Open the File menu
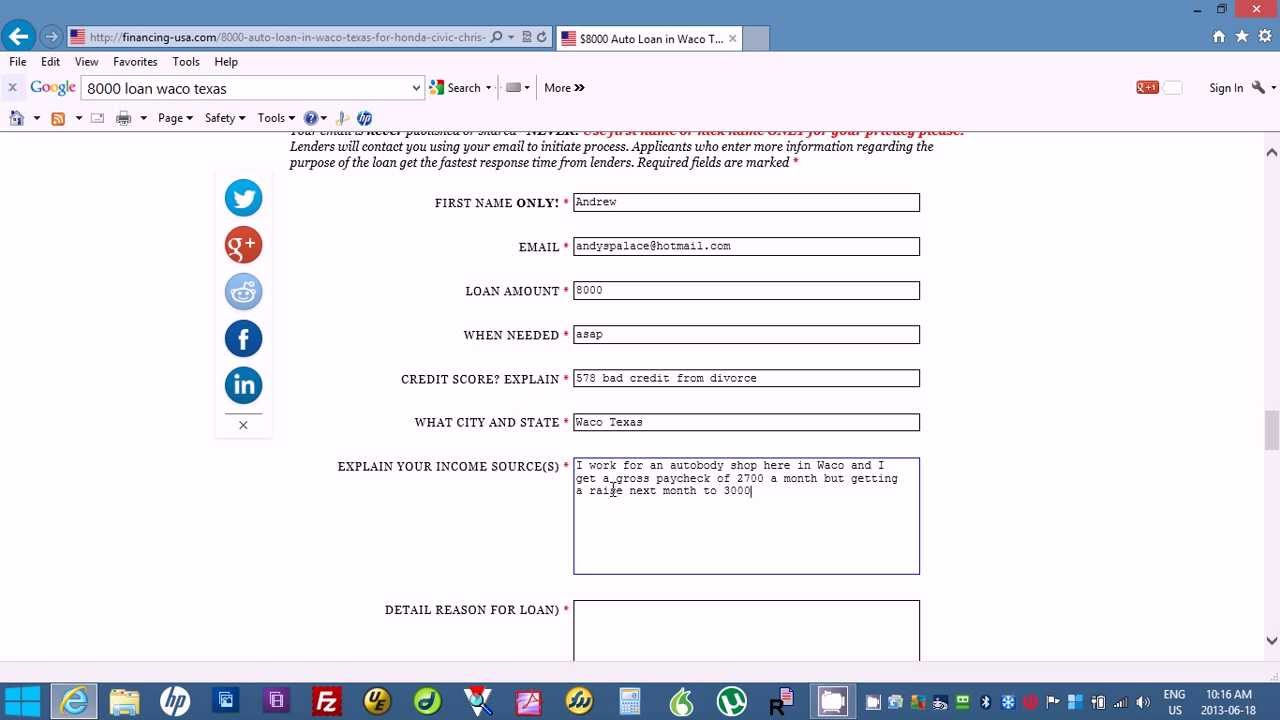 click(x=18, y=62)
